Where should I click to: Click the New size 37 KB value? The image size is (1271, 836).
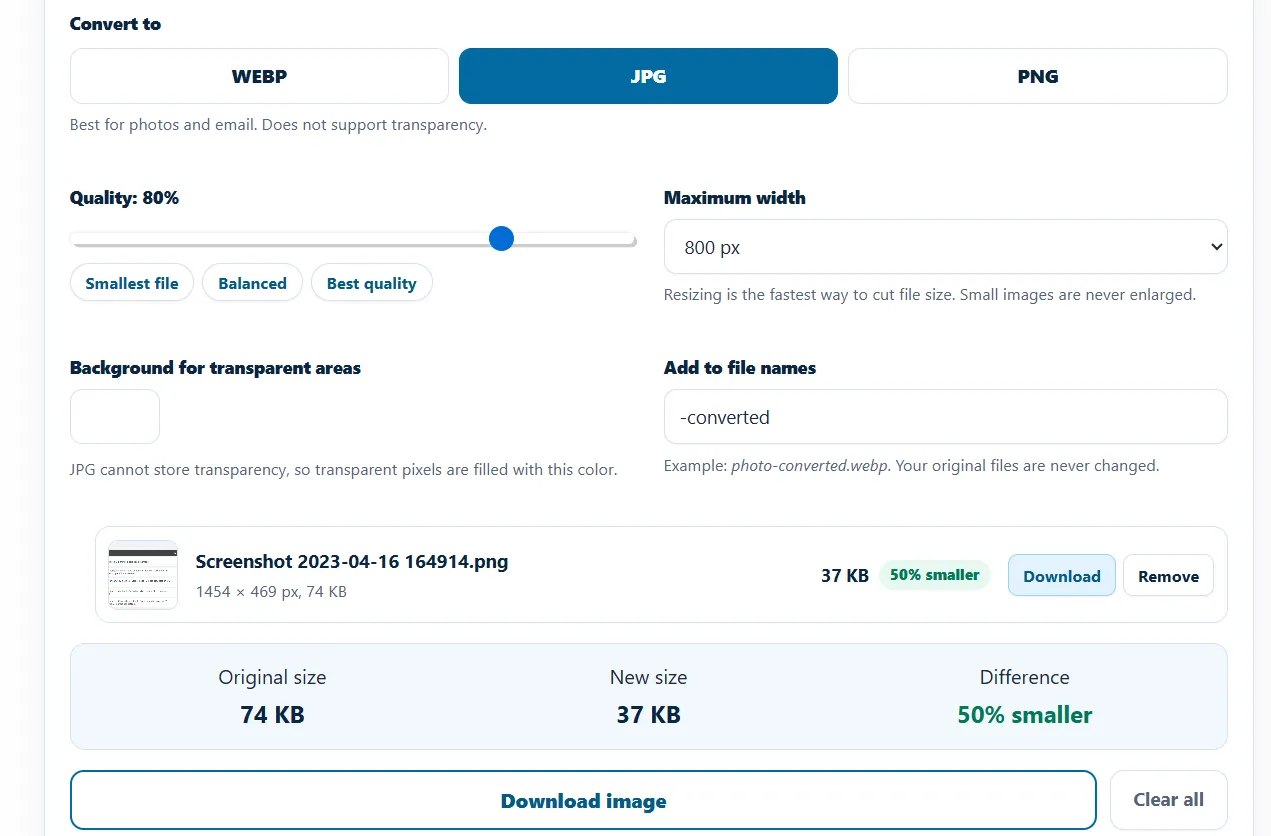(649, 715)
